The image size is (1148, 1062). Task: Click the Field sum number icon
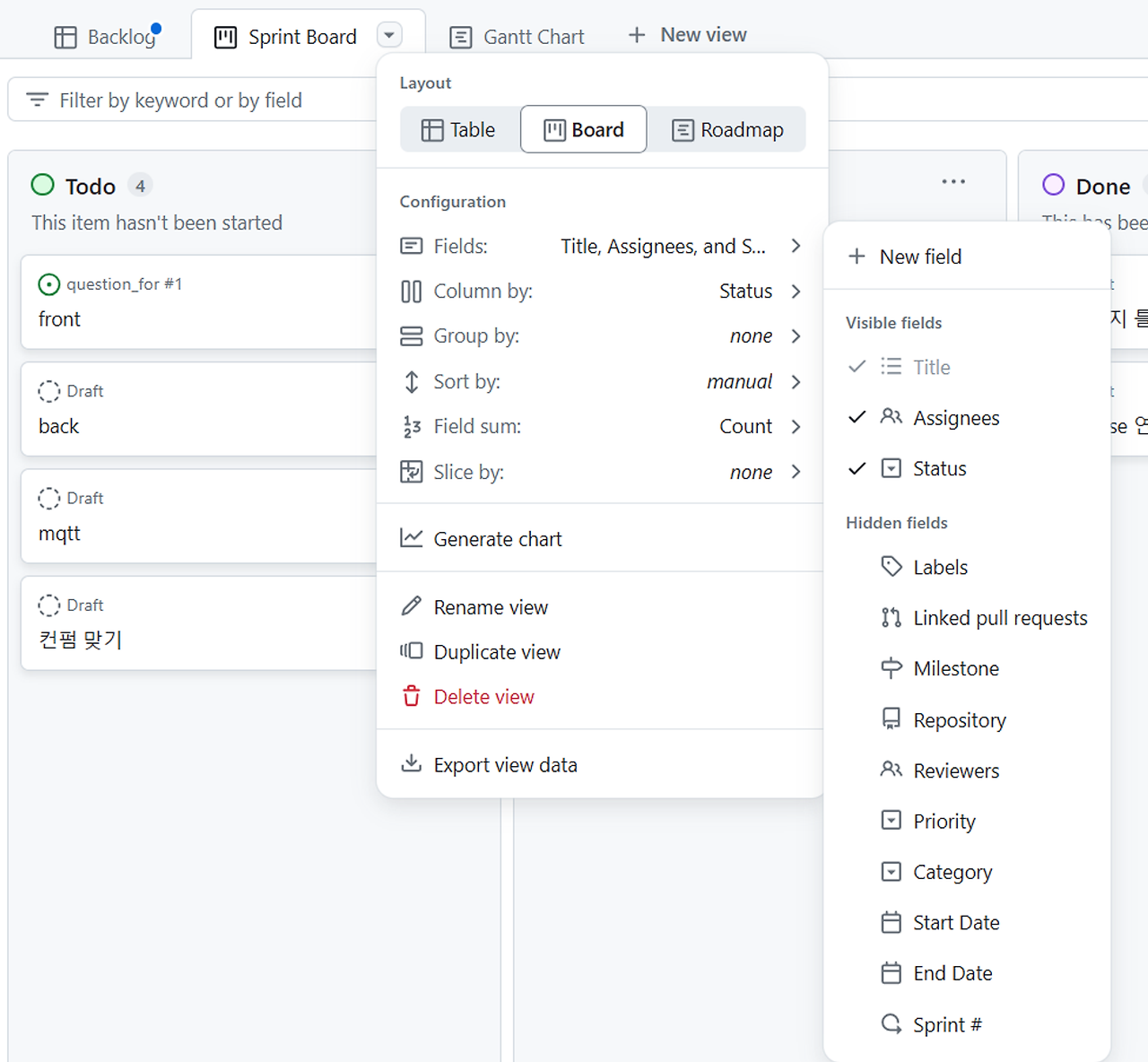(x=412, y=427)
